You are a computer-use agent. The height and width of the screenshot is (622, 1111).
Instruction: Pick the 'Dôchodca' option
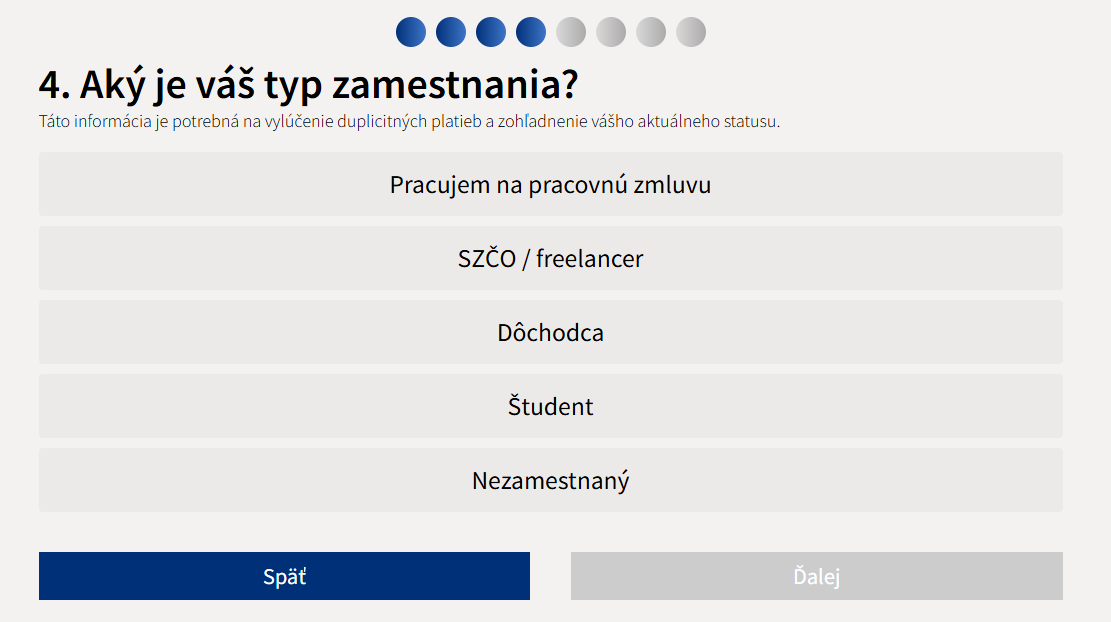point(551,332)
